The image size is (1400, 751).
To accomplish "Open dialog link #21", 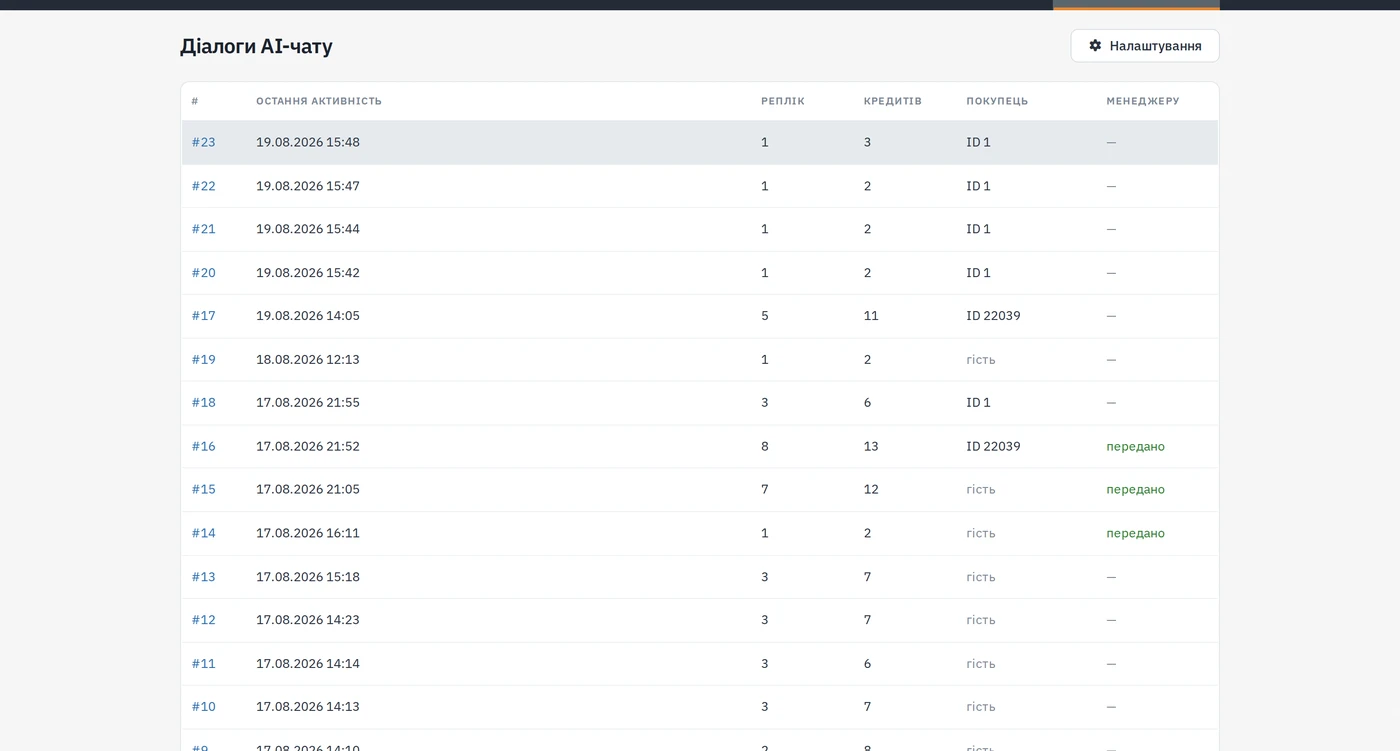I will pos(204,229).
